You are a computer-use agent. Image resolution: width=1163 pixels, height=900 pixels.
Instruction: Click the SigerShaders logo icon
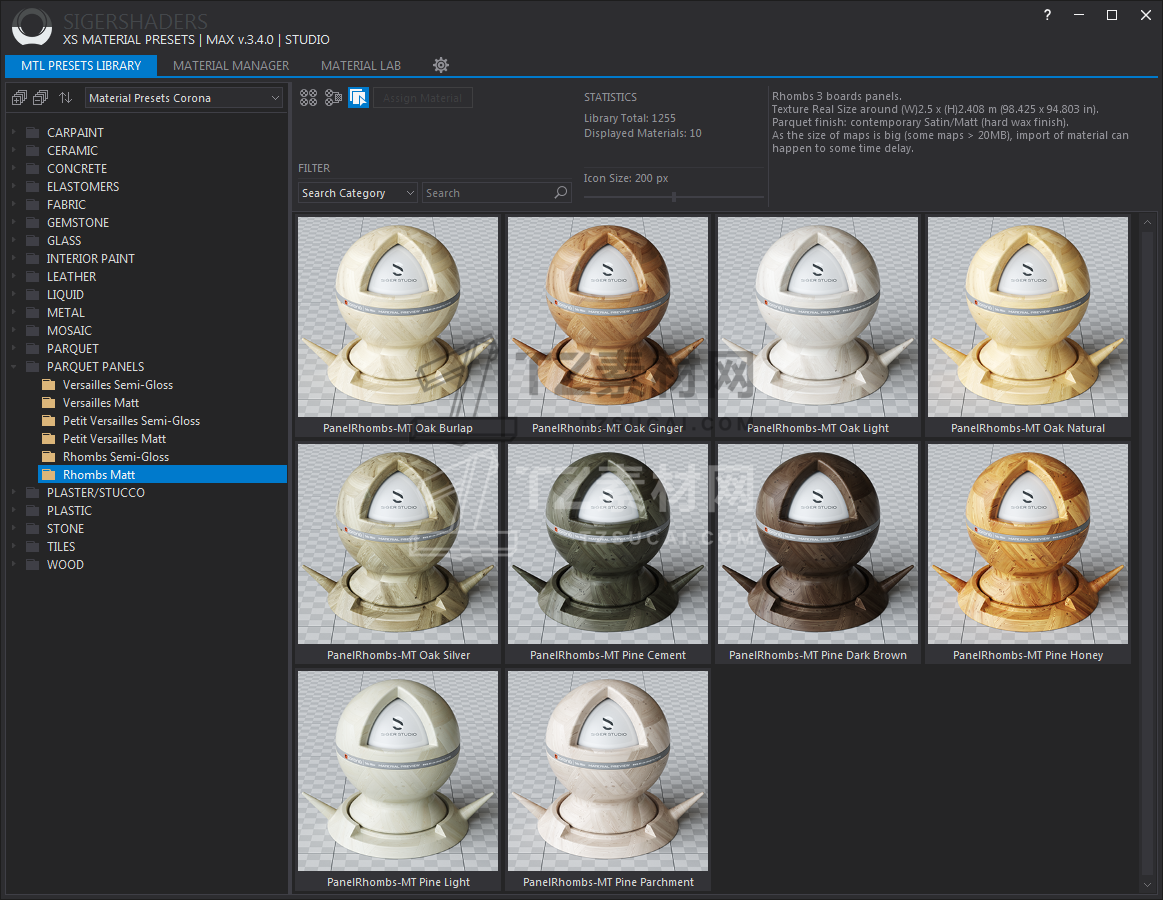pos(32,27)
